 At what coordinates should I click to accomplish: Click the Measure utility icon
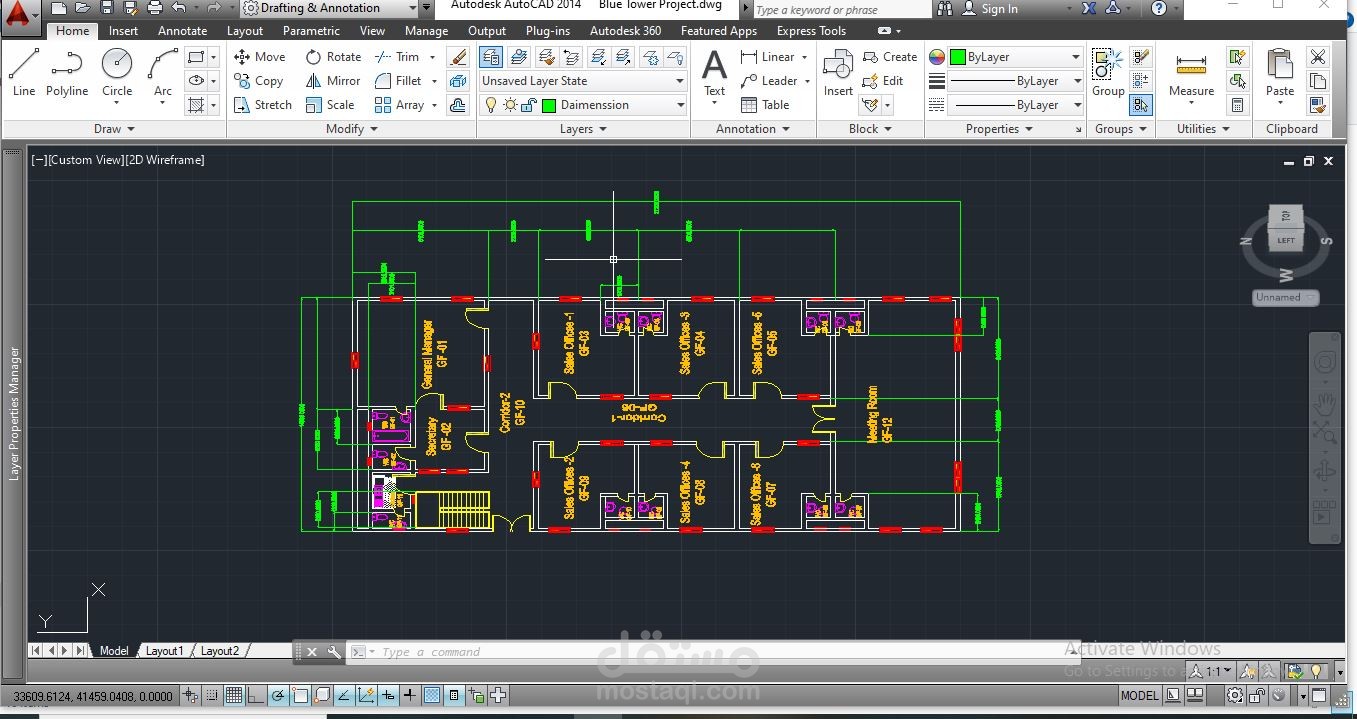(1191, 74)
